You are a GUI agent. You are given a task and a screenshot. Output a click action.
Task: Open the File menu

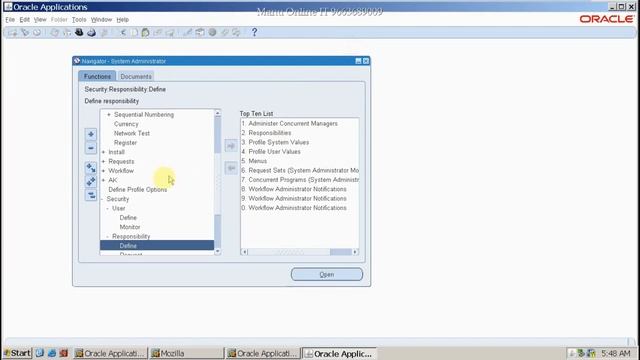[10, 20]
